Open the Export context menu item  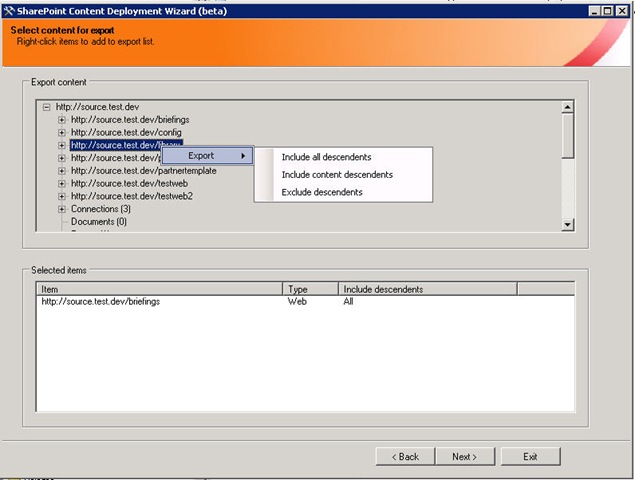point(208,156)
